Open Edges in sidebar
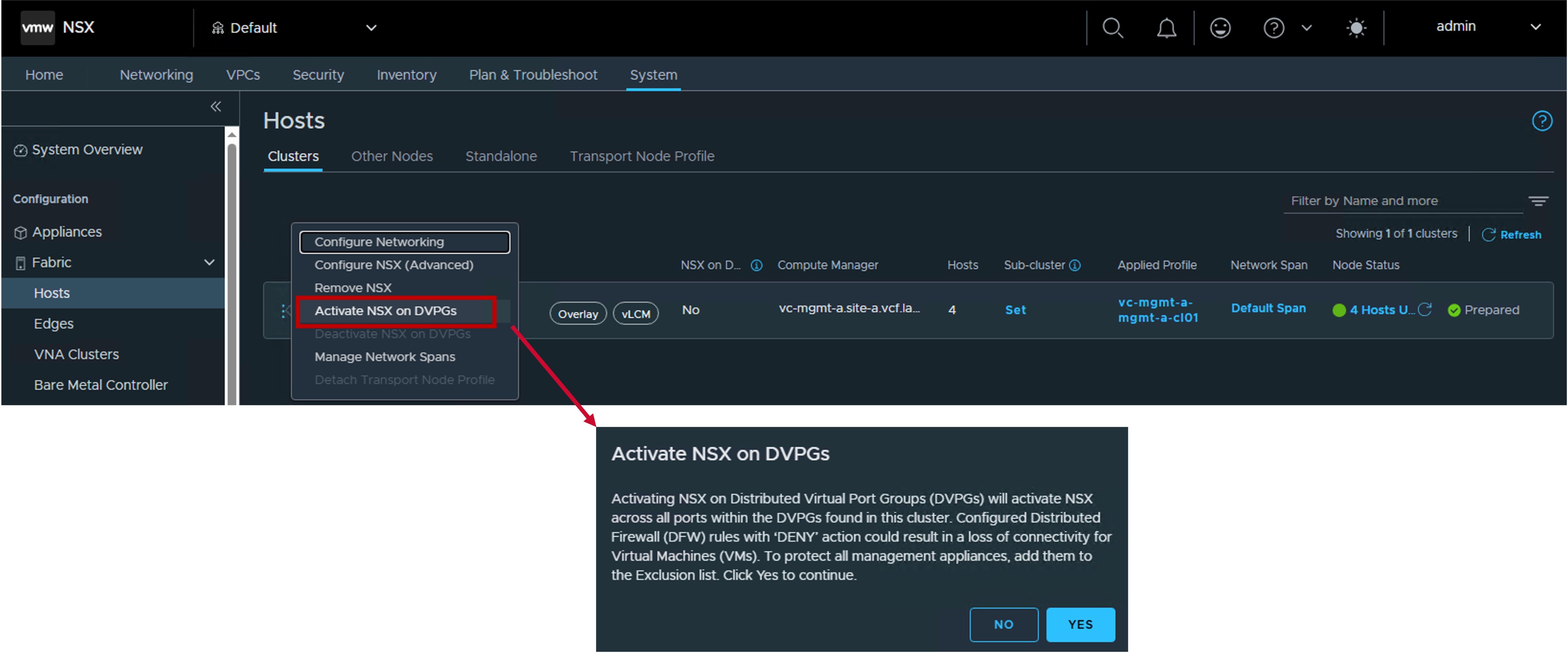 click(54, 324)
